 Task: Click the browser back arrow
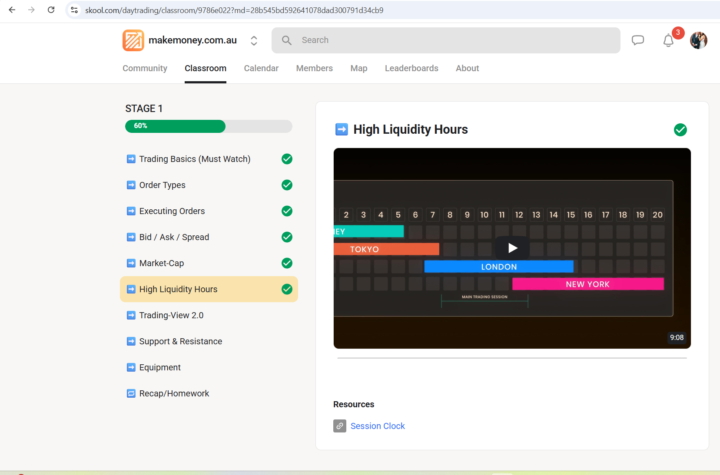11,10
